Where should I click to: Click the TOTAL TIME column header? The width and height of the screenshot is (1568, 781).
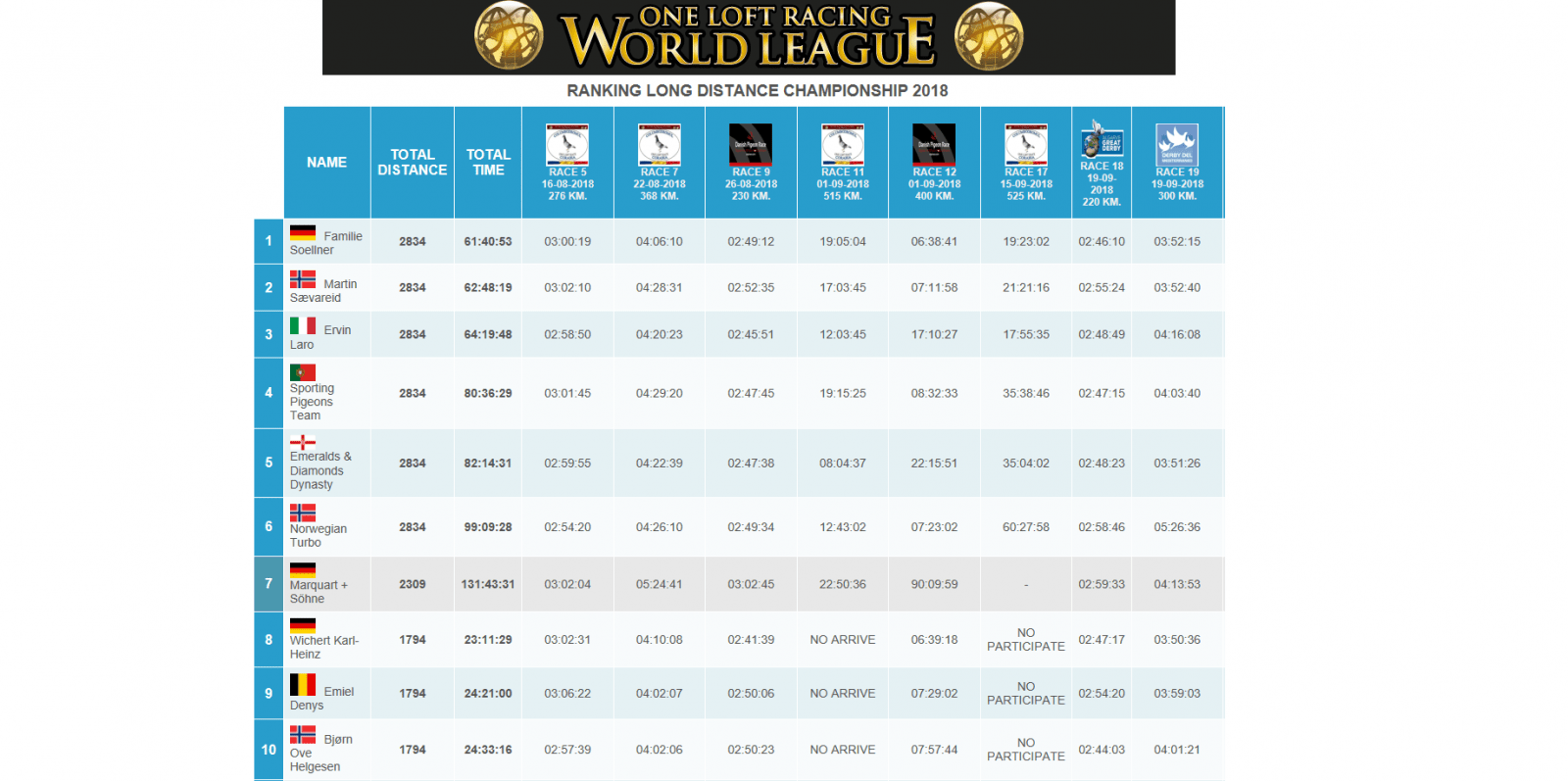(x=488, y=163)
